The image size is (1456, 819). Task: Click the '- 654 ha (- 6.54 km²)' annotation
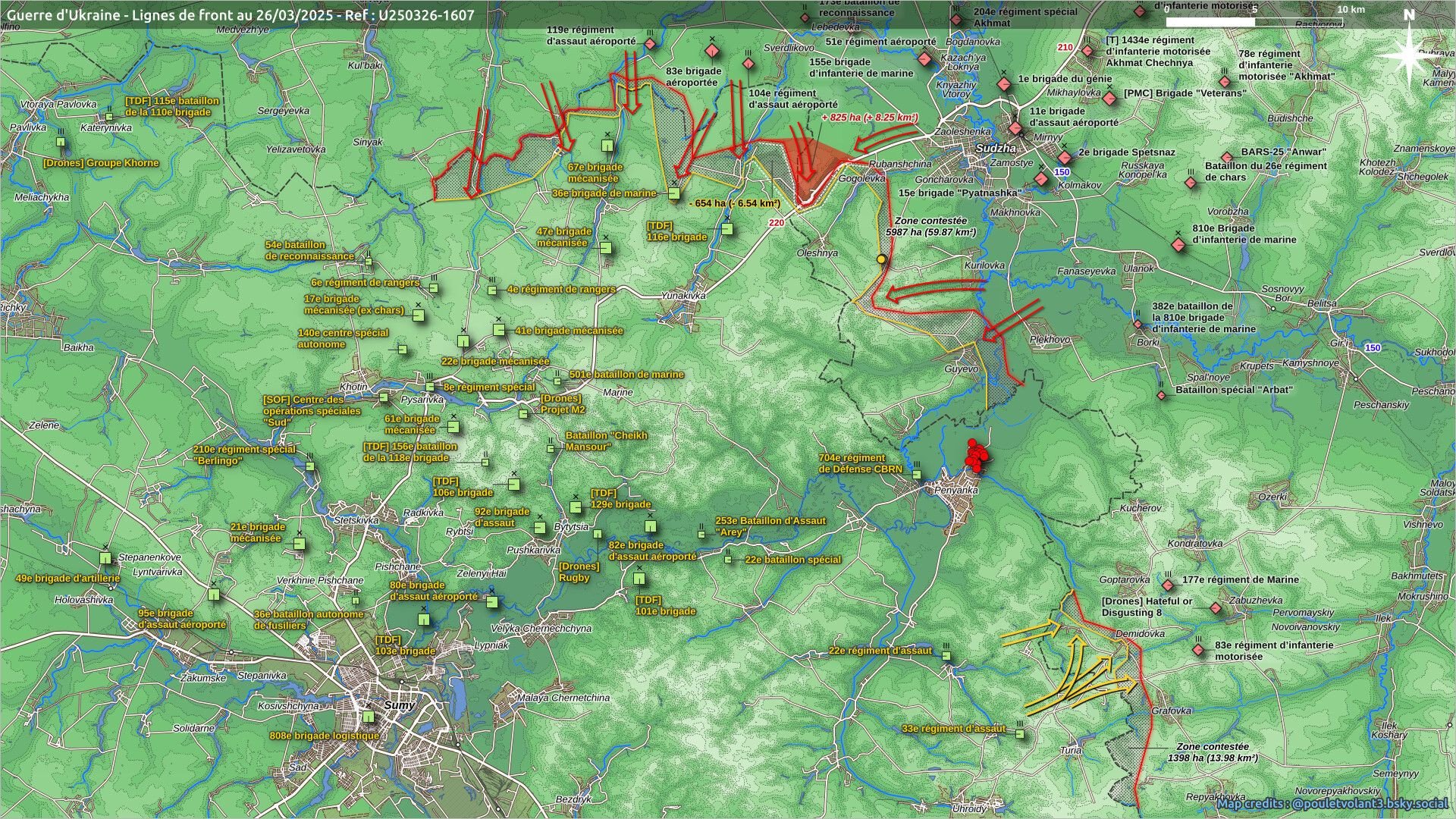[x=735, y=203]
